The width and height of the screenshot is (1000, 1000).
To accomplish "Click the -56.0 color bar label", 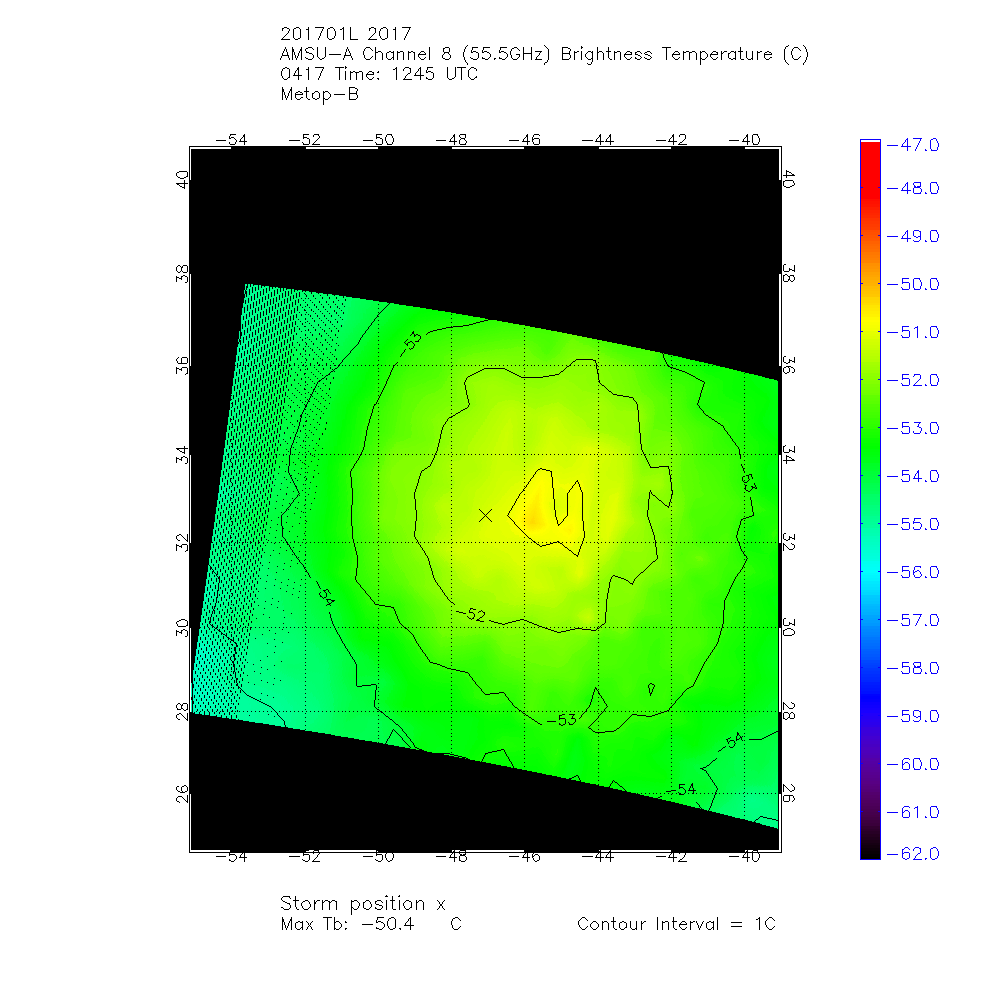I will point(913,572).
